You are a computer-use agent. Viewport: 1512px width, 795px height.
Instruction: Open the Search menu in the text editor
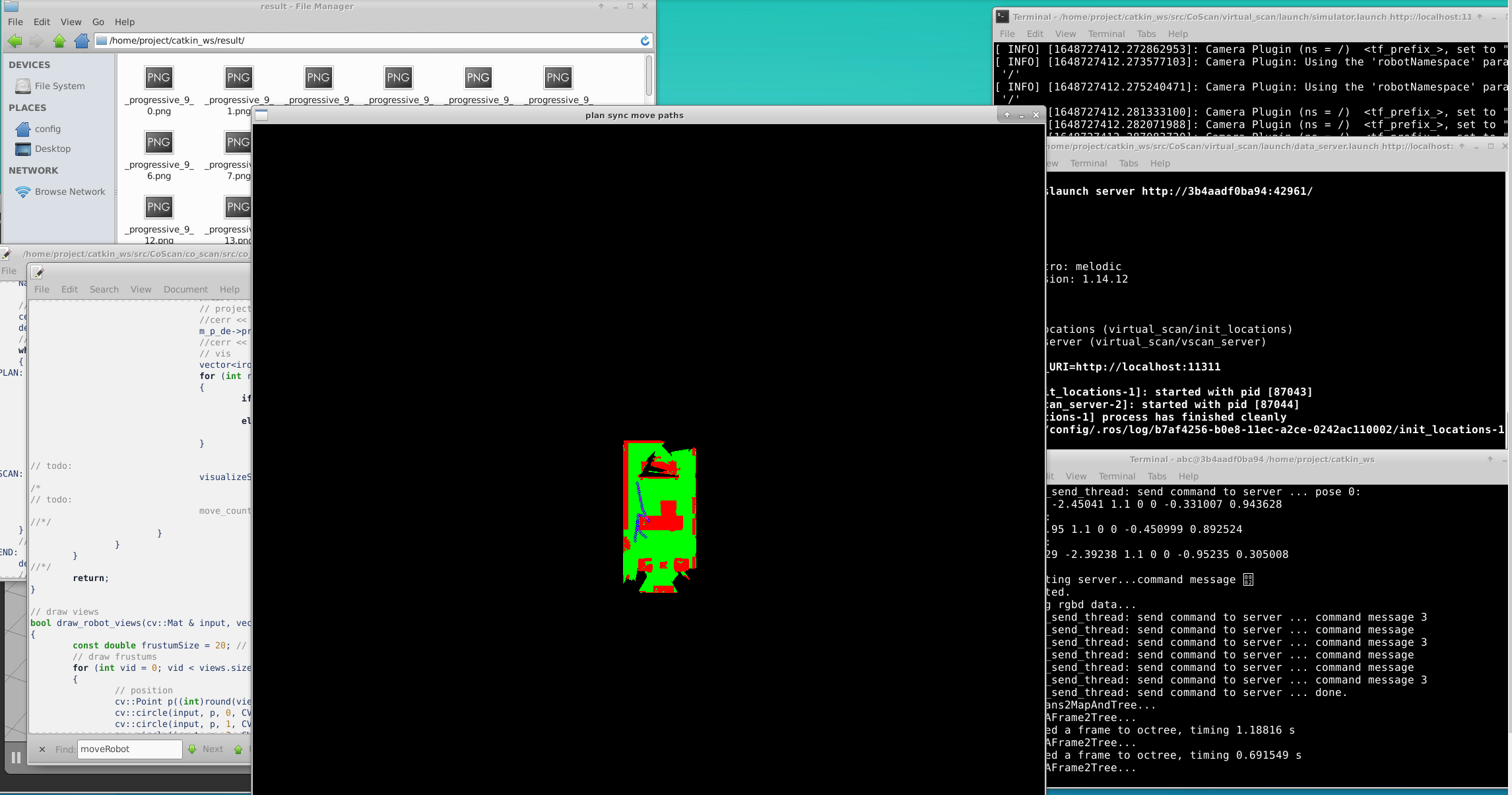[x=104, y=289]
